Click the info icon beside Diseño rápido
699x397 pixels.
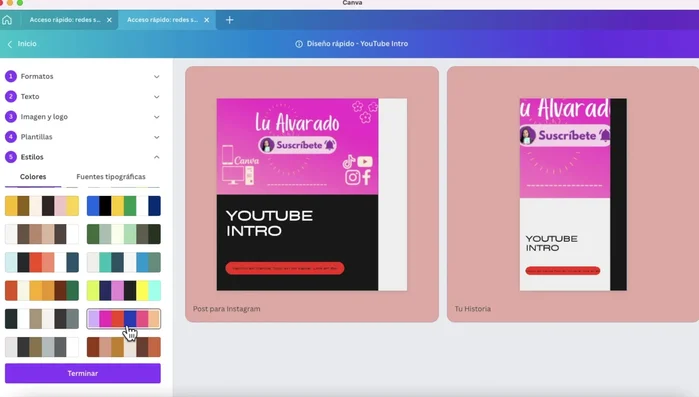coord(299,44)
